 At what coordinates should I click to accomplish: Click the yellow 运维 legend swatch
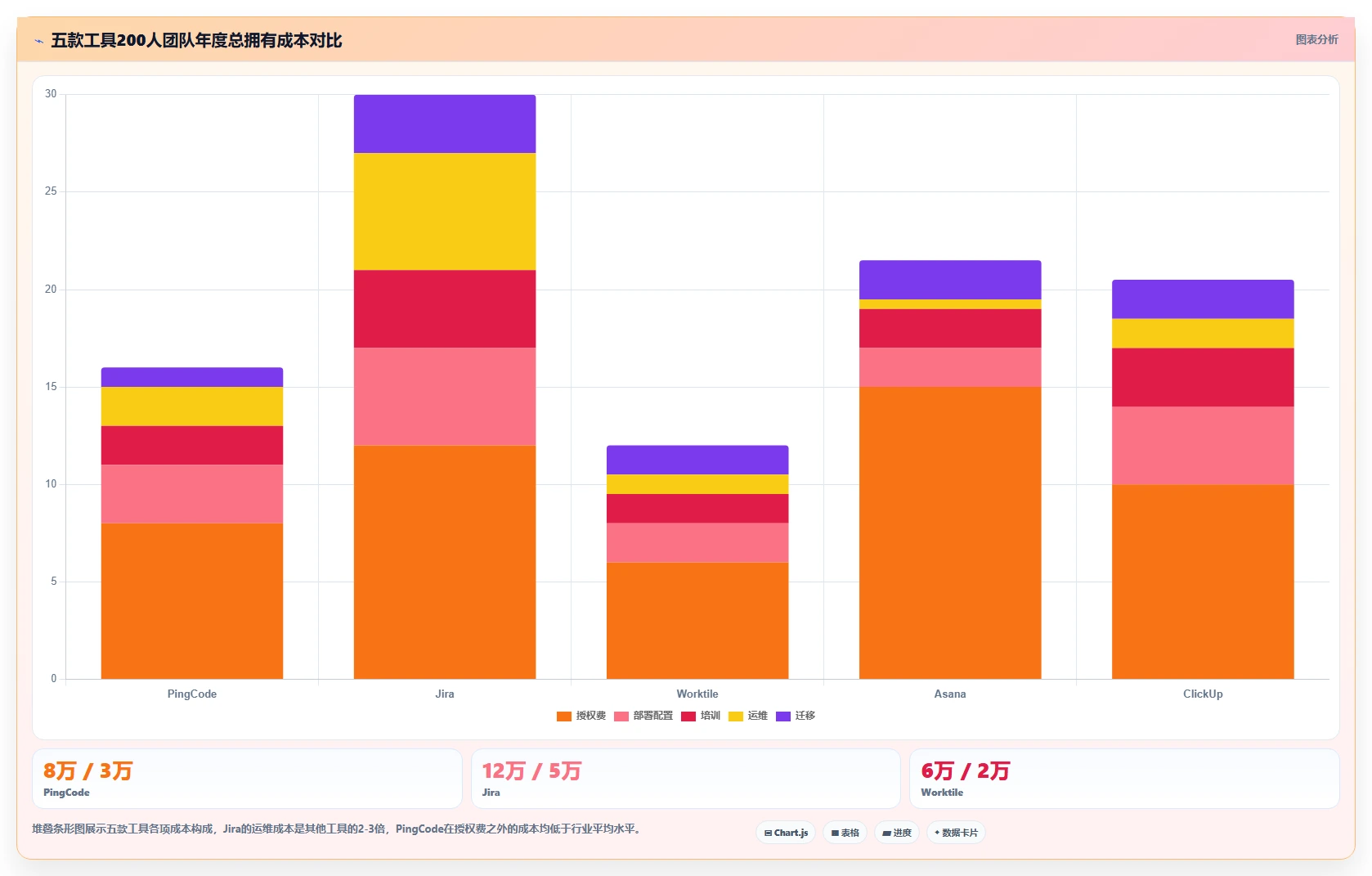click(736, 717)
